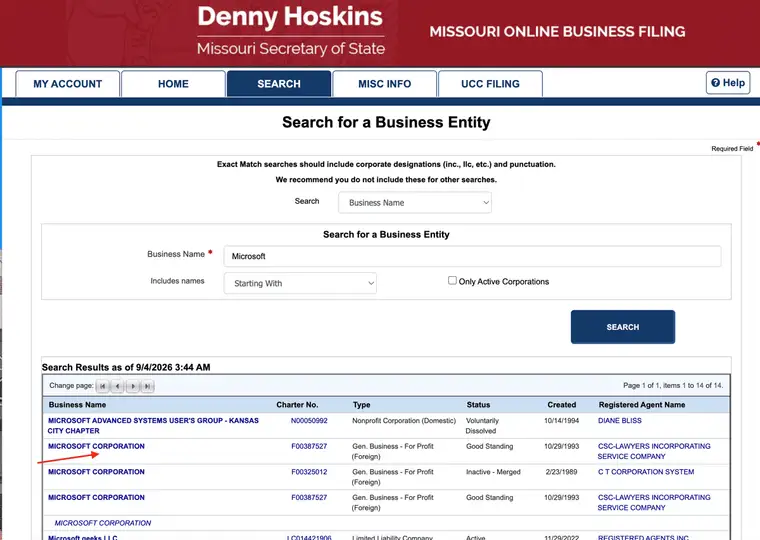
Task: Sort by Created column header
Action: click(562, 405)
